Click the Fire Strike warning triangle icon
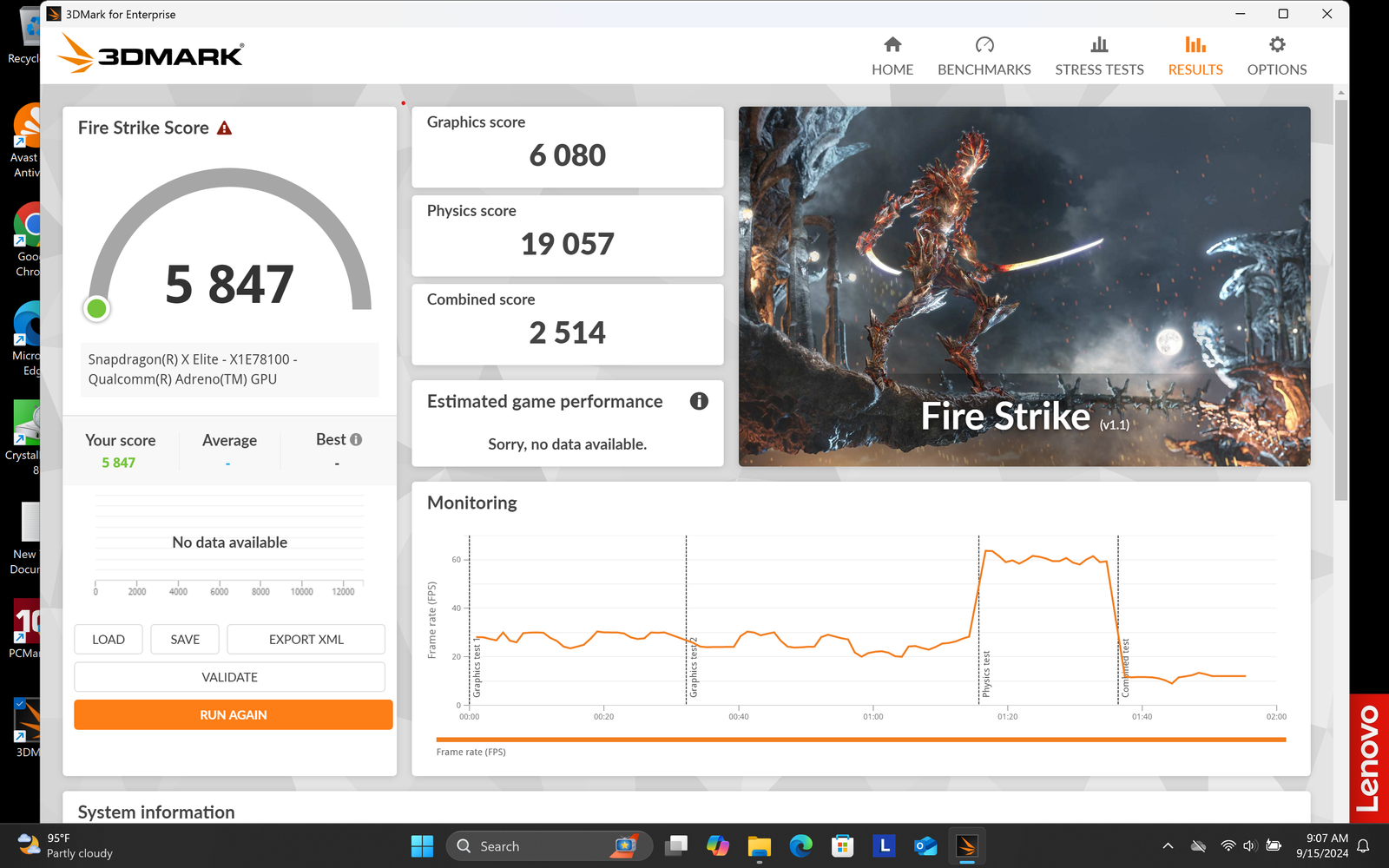The image size is (1389, 868). point(224,128)
